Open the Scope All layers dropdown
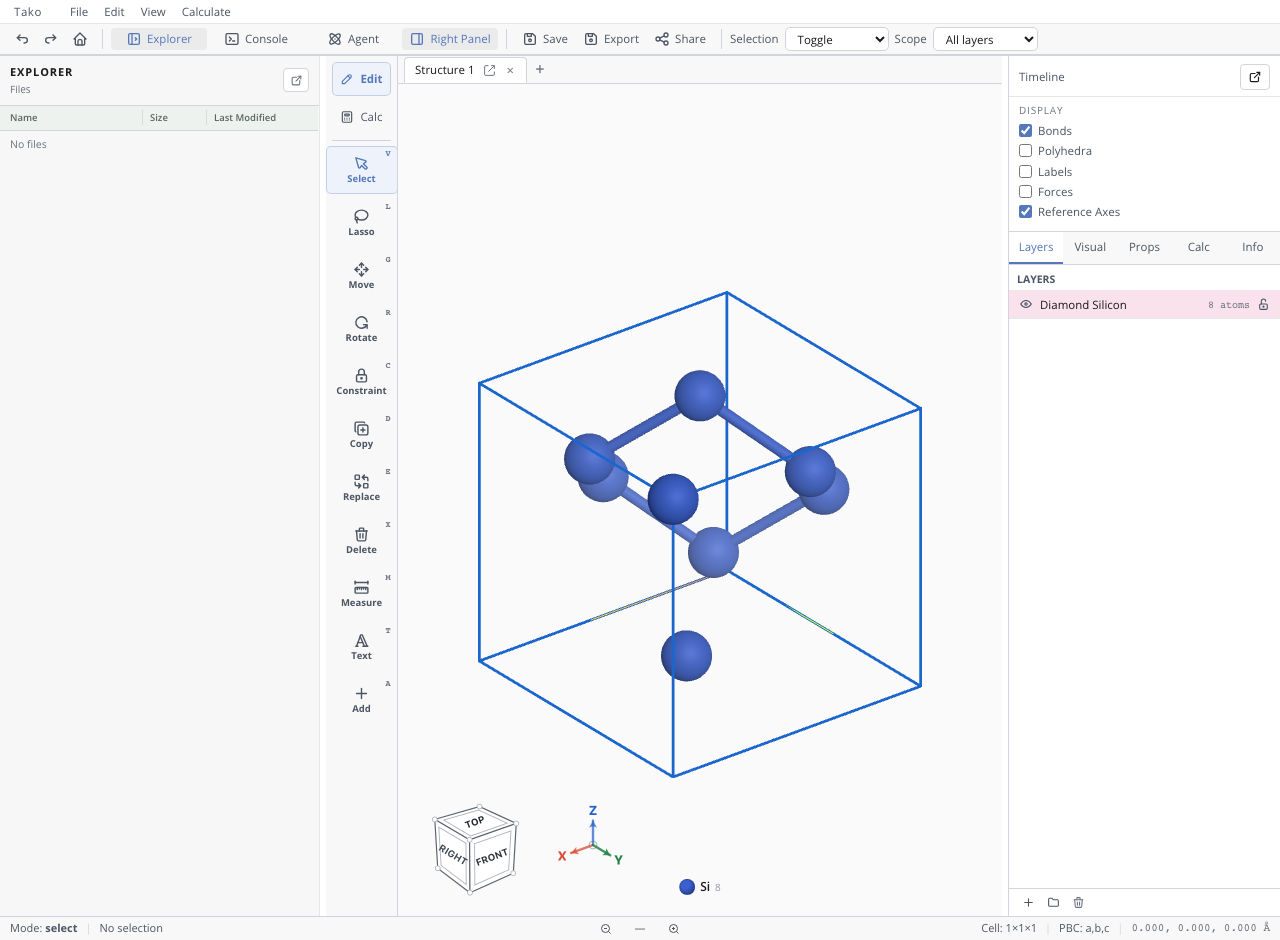Screen dimensions: 1280x940 [x=985, y=39]
